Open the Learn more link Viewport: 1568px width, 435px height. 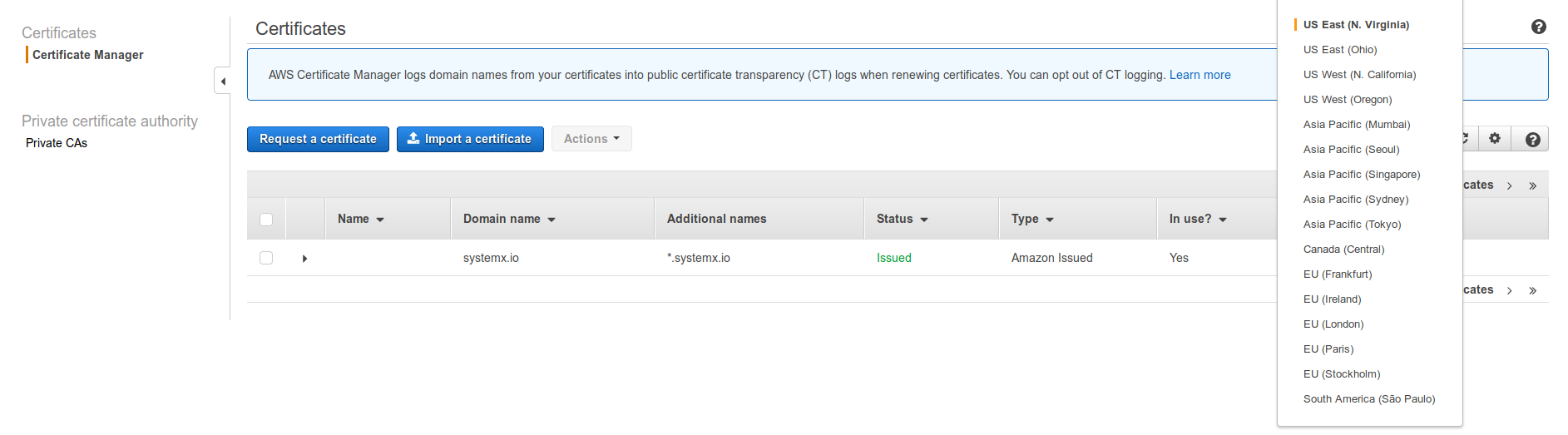1199,75
